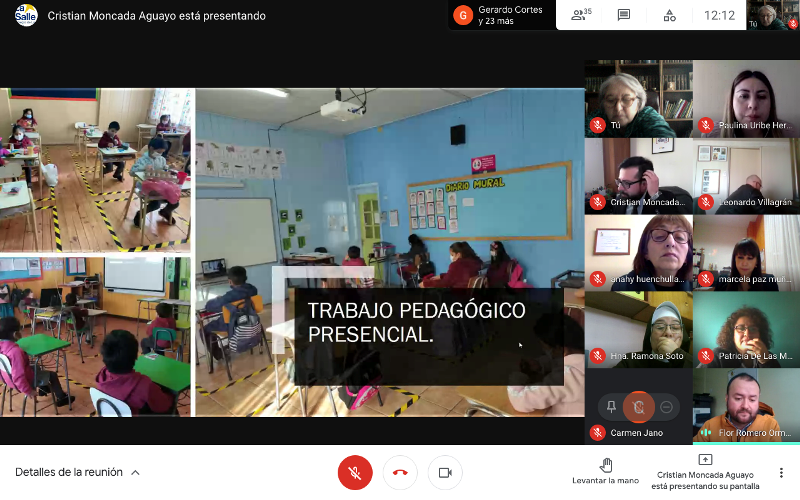Pin Carmen Jano's video tile
Screen dimensions: 800x500
[x=609, y=407]
